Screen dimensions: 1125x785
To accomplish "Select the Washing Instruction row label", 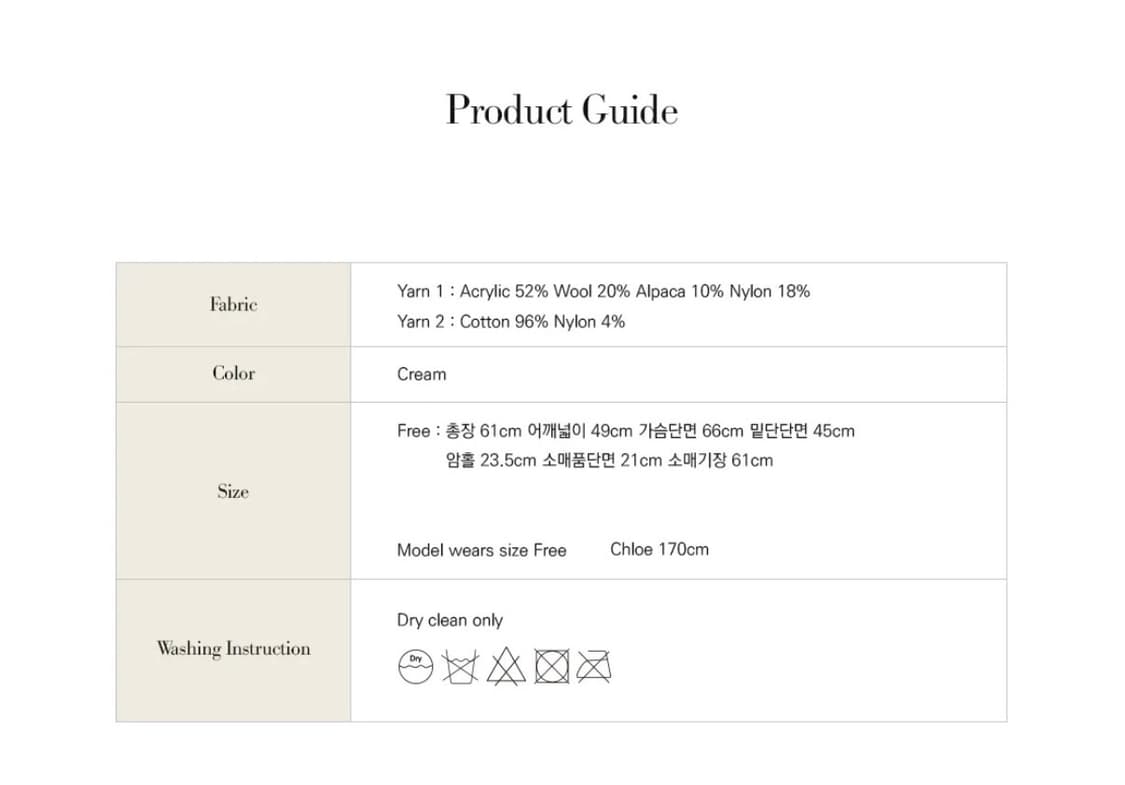I will coord(233,649).
